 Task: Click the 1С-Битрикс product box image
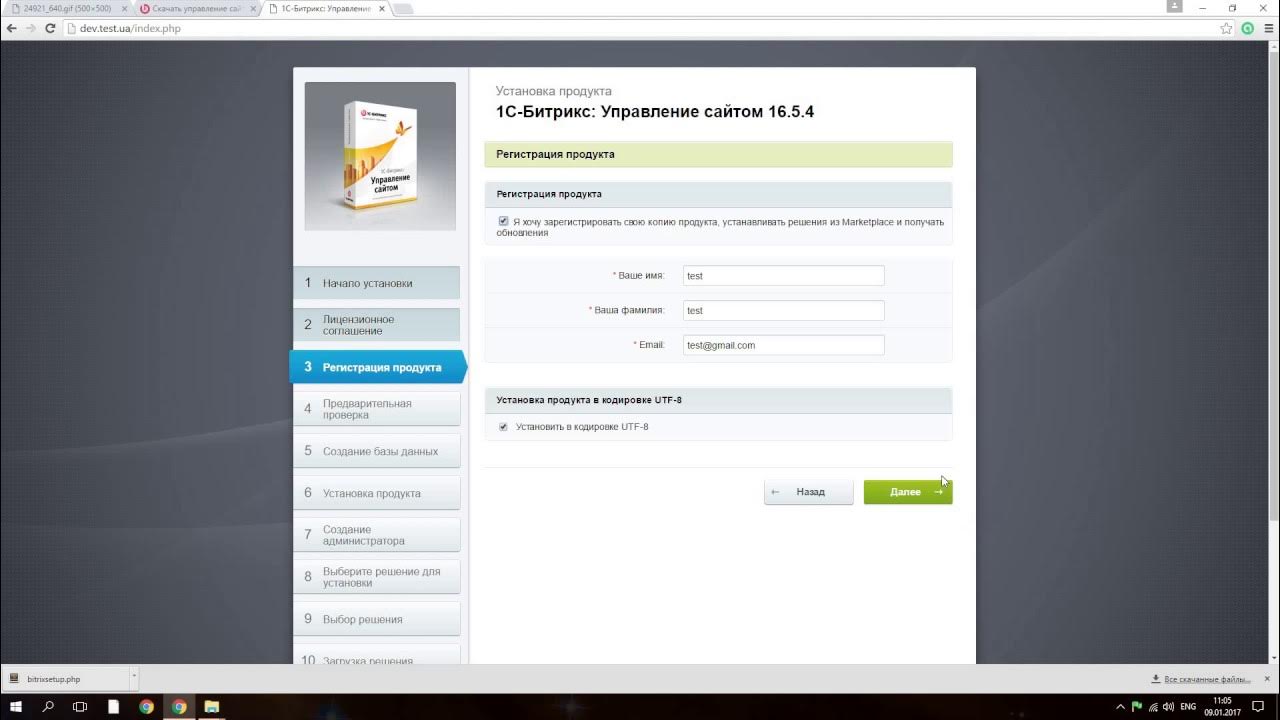pos(380,156)
